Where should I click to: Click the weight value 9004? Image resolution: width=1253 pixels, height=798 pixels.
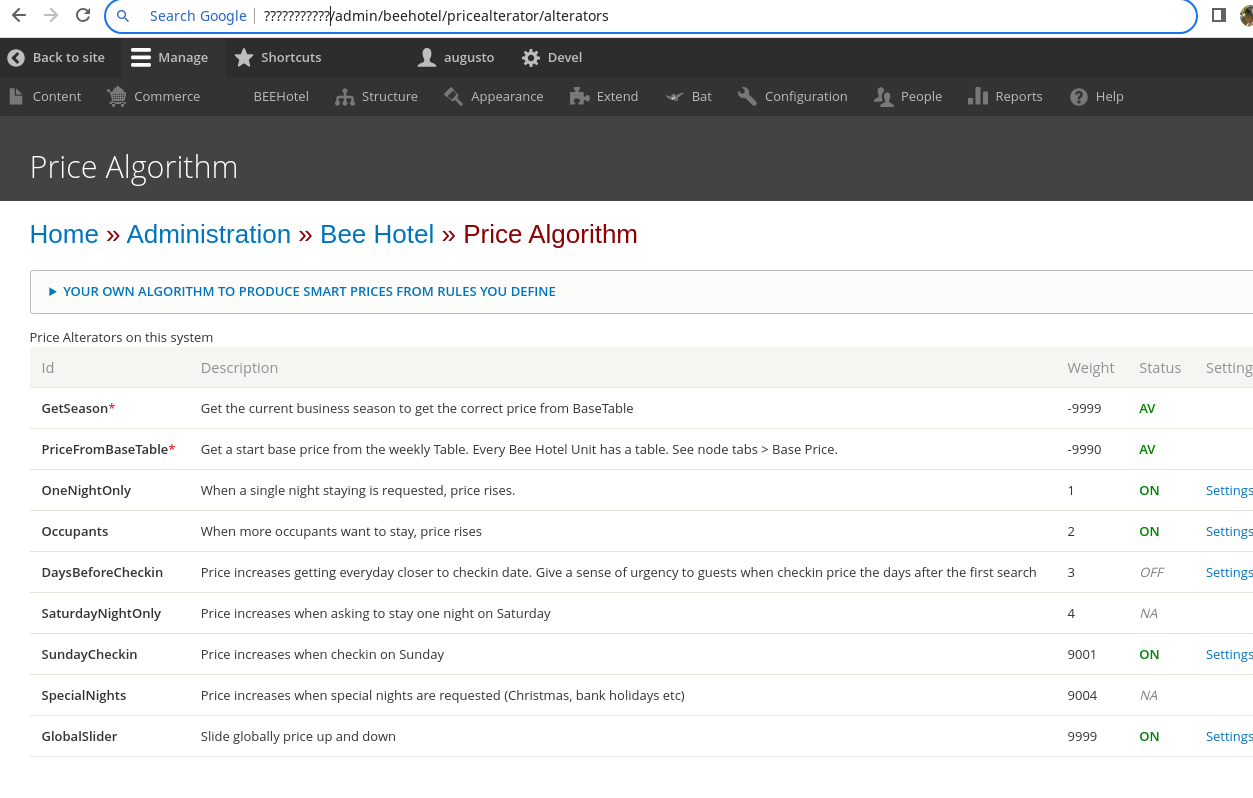(x=1082, y=695)
